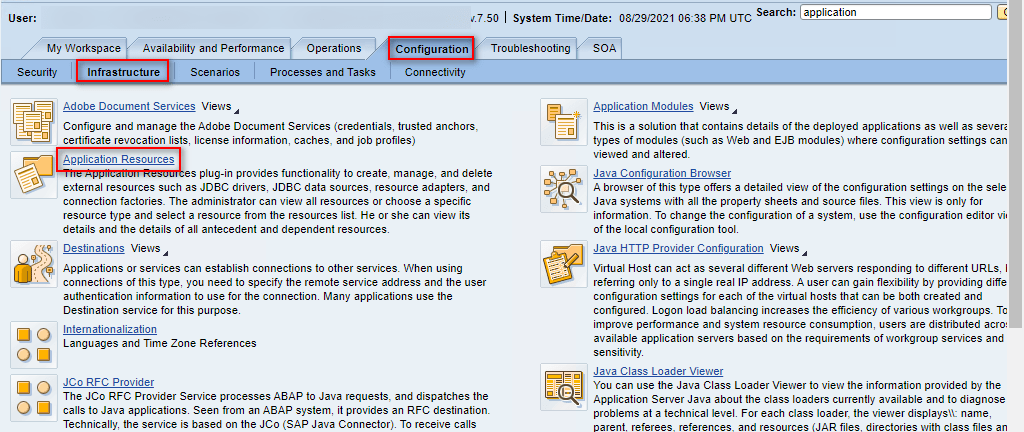Image resolution: width=1024 pixels, height=432 pixels.
Task: Switch to the Troubleshooting tab
Action: [530, 48]
